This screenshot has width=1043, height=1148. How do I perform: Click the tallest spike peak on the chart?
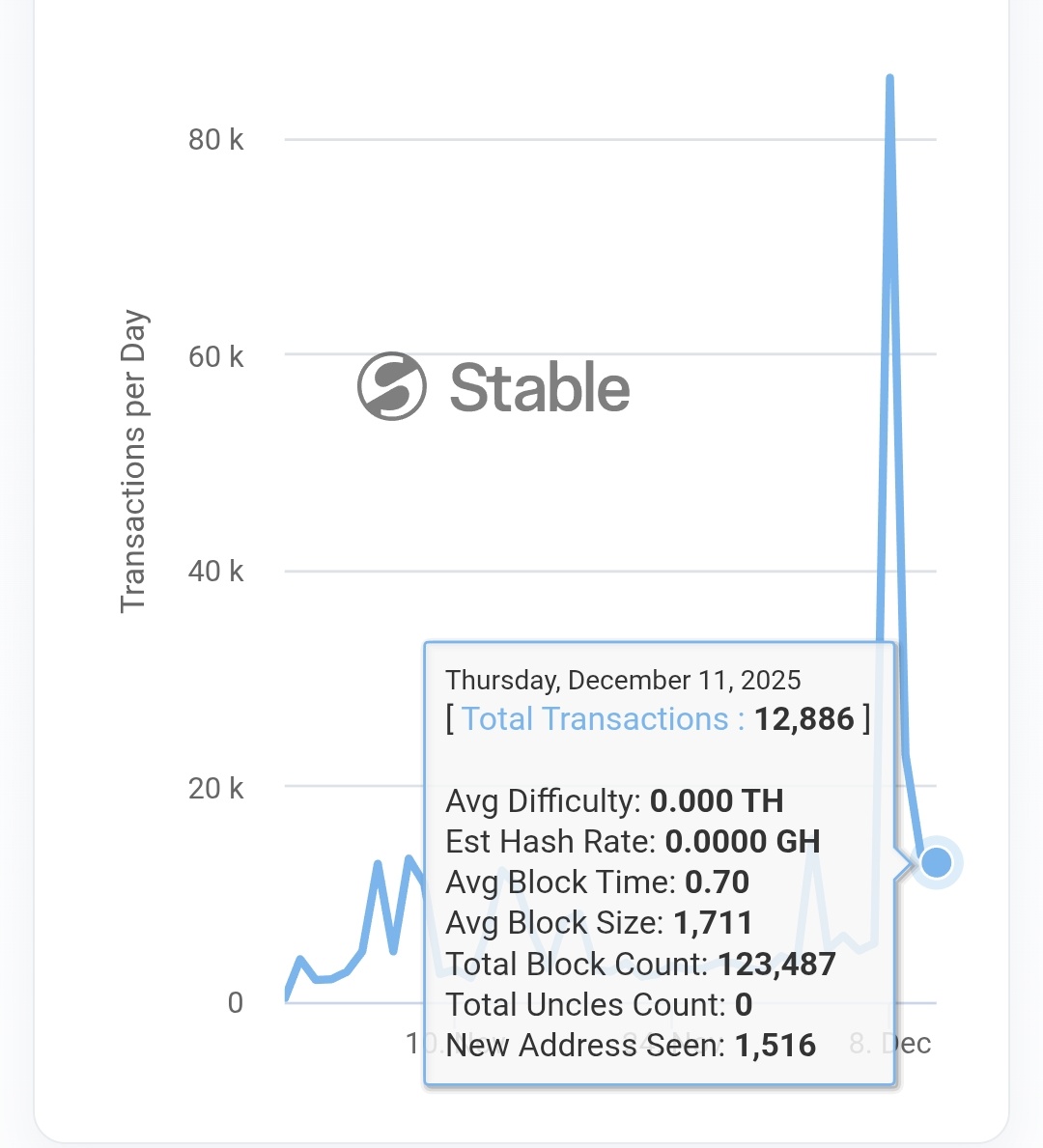click(889, 79)
